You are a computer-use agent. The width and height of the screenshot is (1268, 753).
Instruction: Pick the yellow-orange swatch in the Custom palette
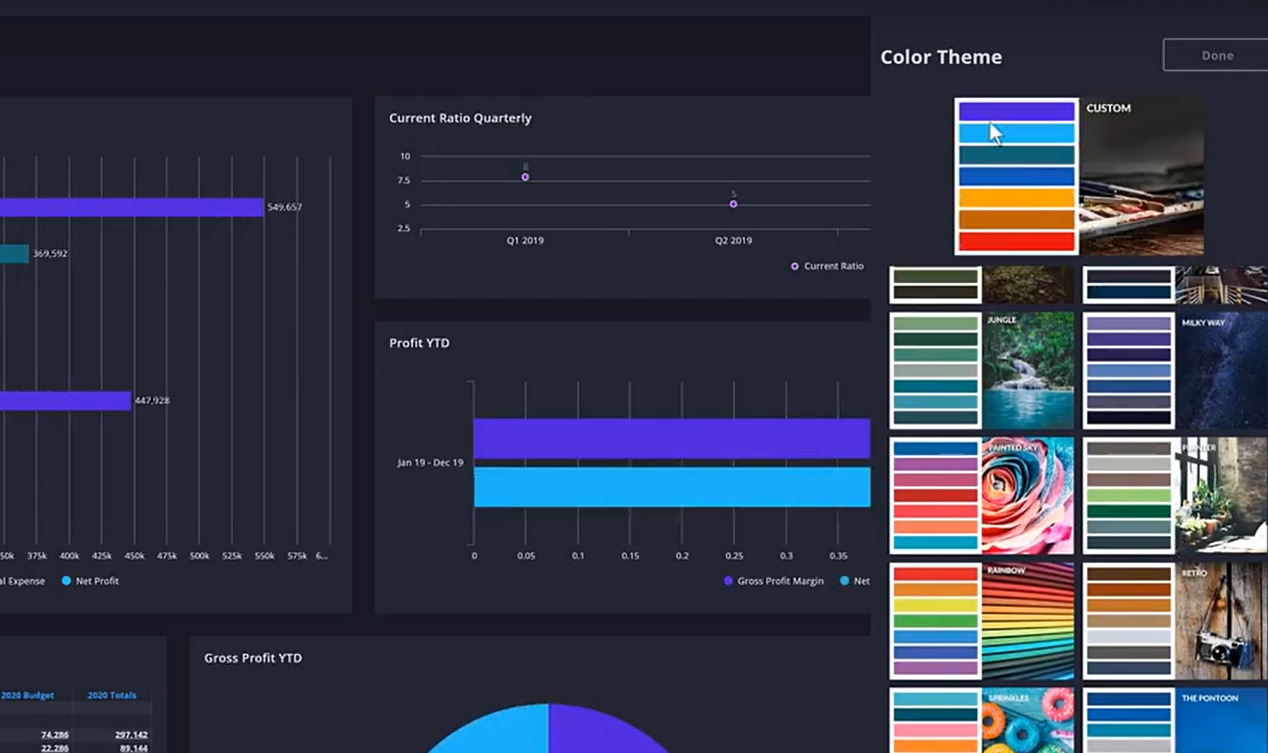click(x=1016, y=199)
